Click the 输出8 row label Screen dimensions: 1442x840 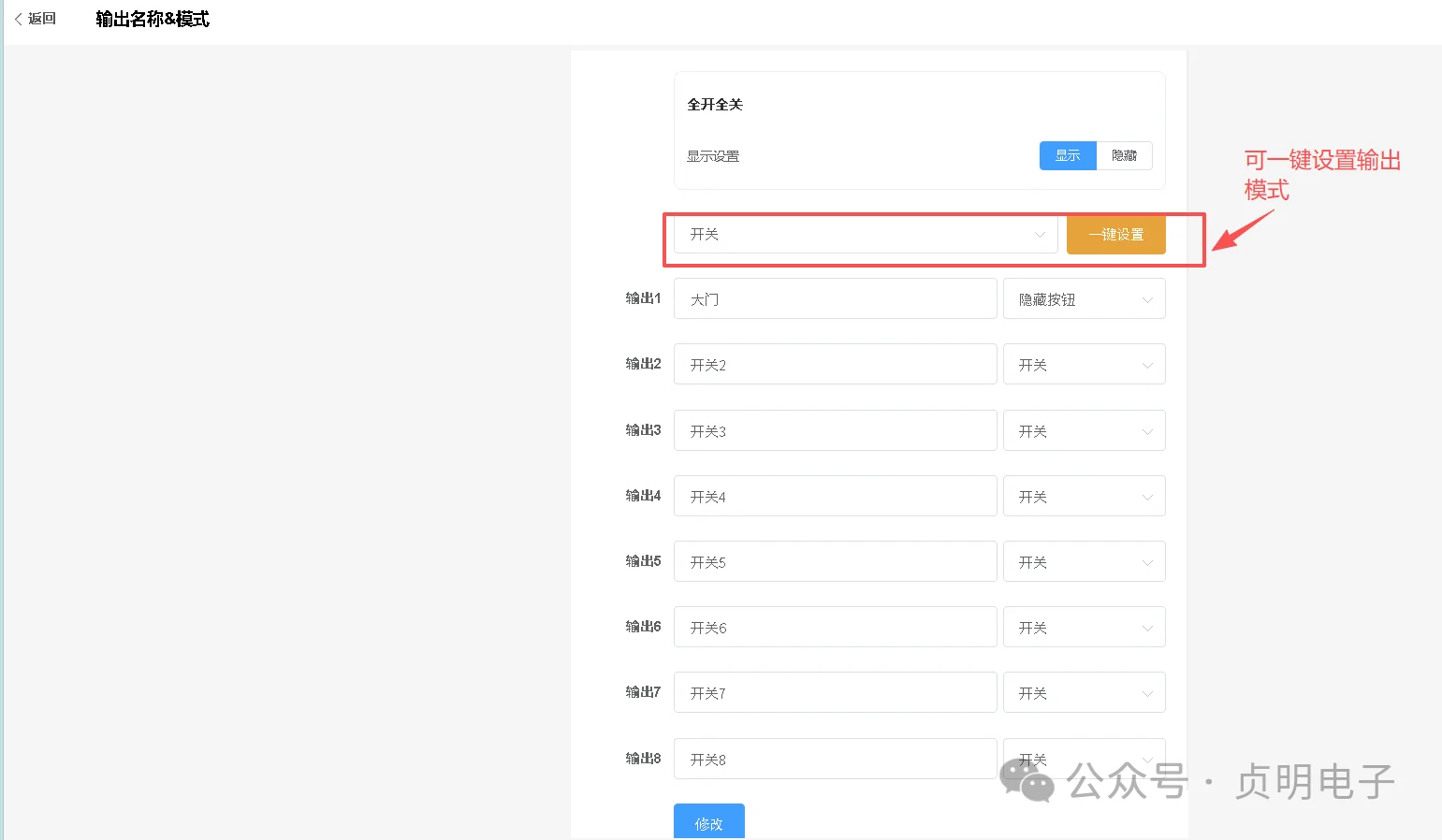644,759
